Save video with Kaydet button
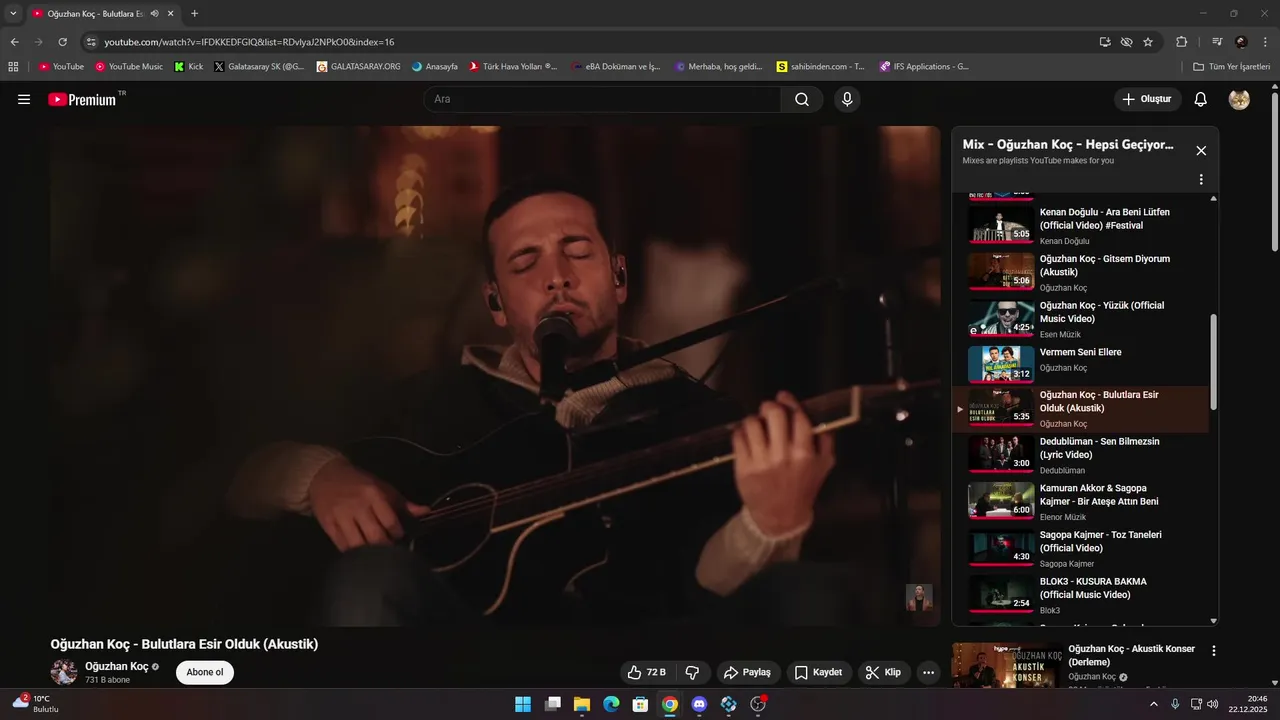The width and height of the screenshot is (1280, 720). pos(818,672)
